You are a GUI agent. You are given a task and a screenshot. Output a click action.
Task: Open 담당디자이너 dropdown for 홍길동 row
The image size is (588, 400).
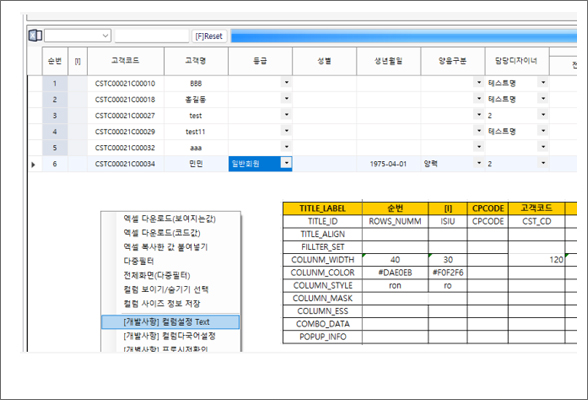pyautogui.click(x=543, y=99)
